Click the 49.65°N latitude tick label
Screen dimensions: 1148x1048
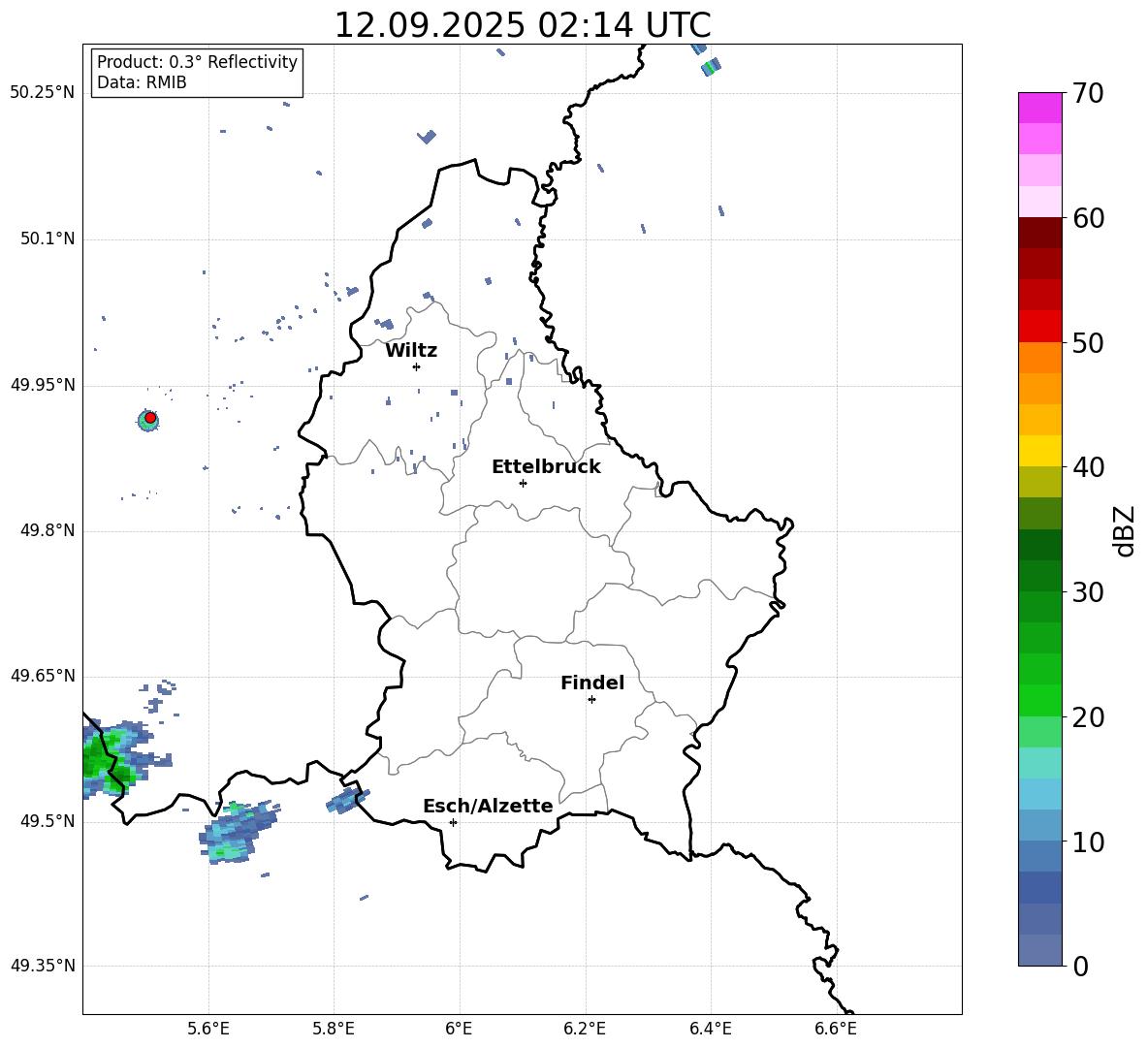coord(43,676)
